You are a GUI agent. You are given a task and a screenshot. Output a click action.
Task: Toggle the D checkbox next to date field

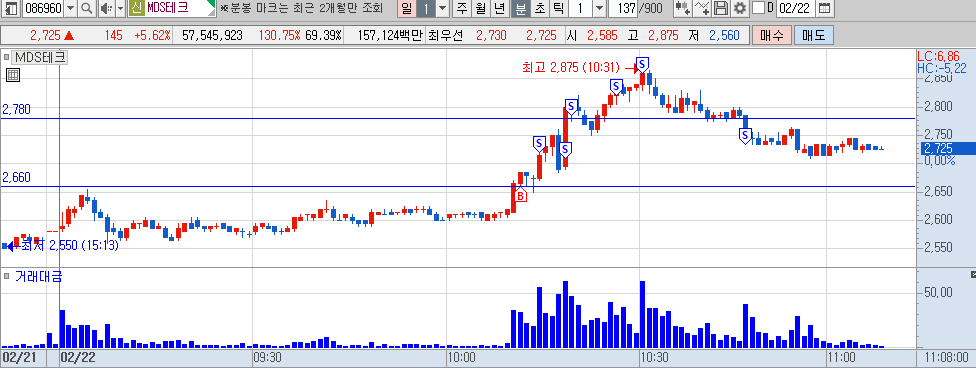pos(758,8)
